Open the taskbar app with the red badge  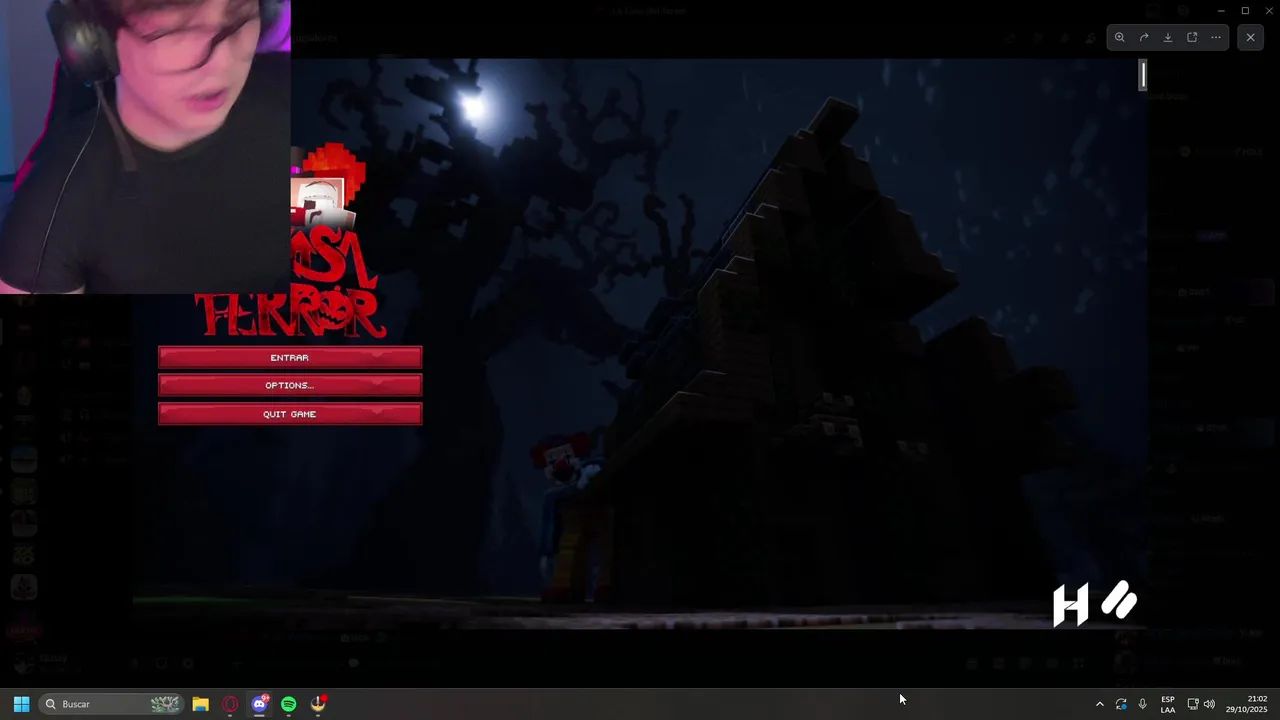click(x=318, y=704)
